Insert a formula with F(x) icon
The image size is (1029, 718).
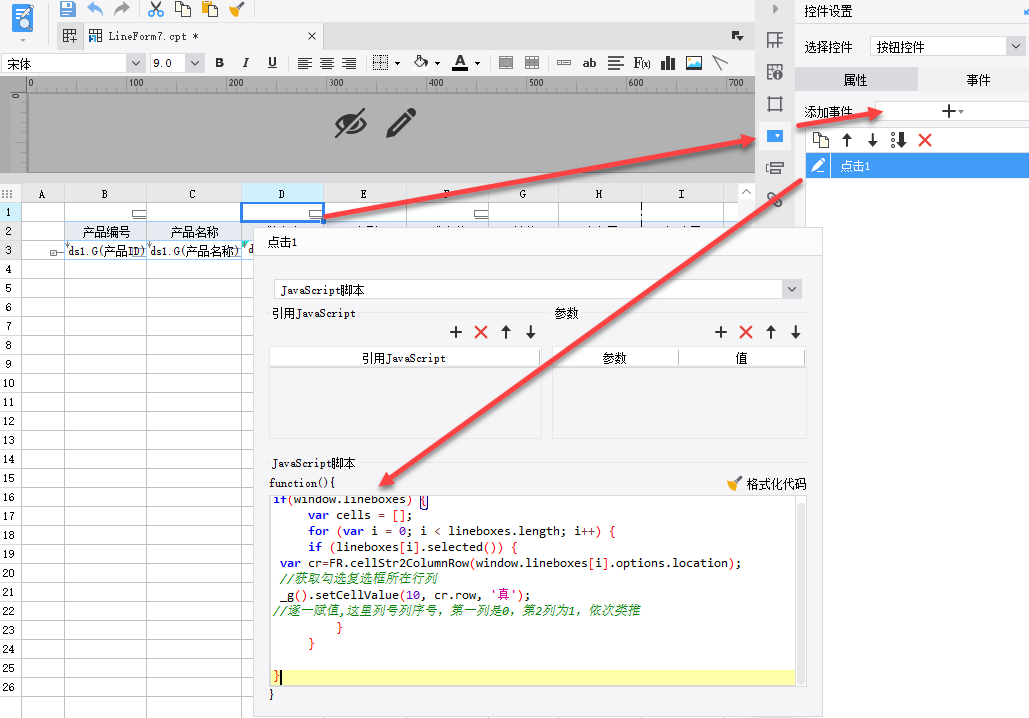point(642,63)
